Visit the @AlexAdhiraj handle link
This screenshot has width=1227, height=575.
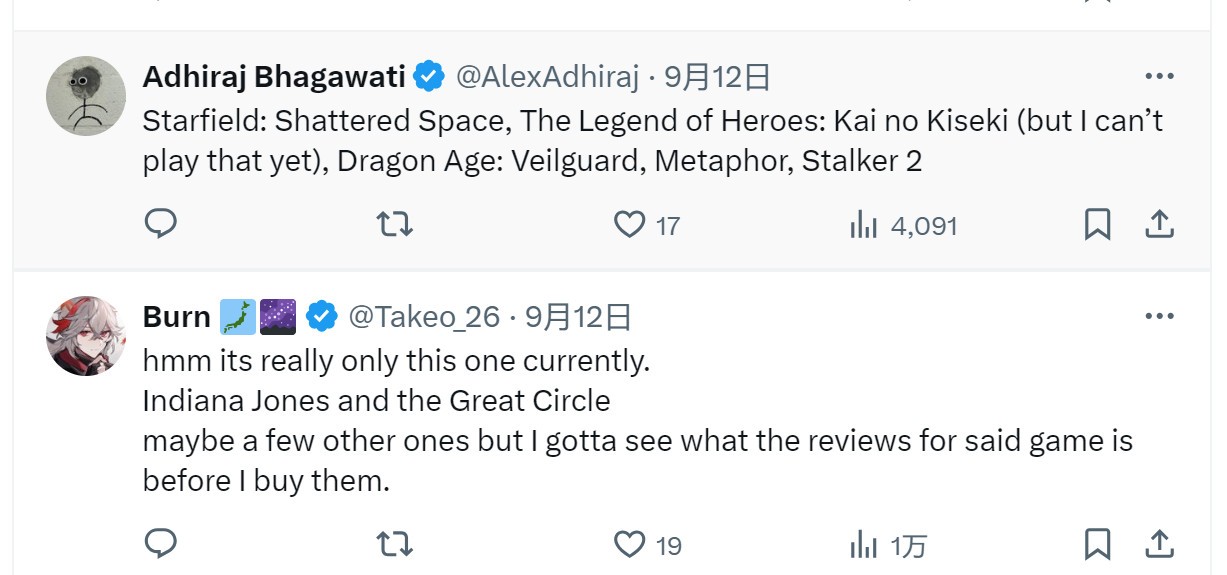click(x=547, y=76)
